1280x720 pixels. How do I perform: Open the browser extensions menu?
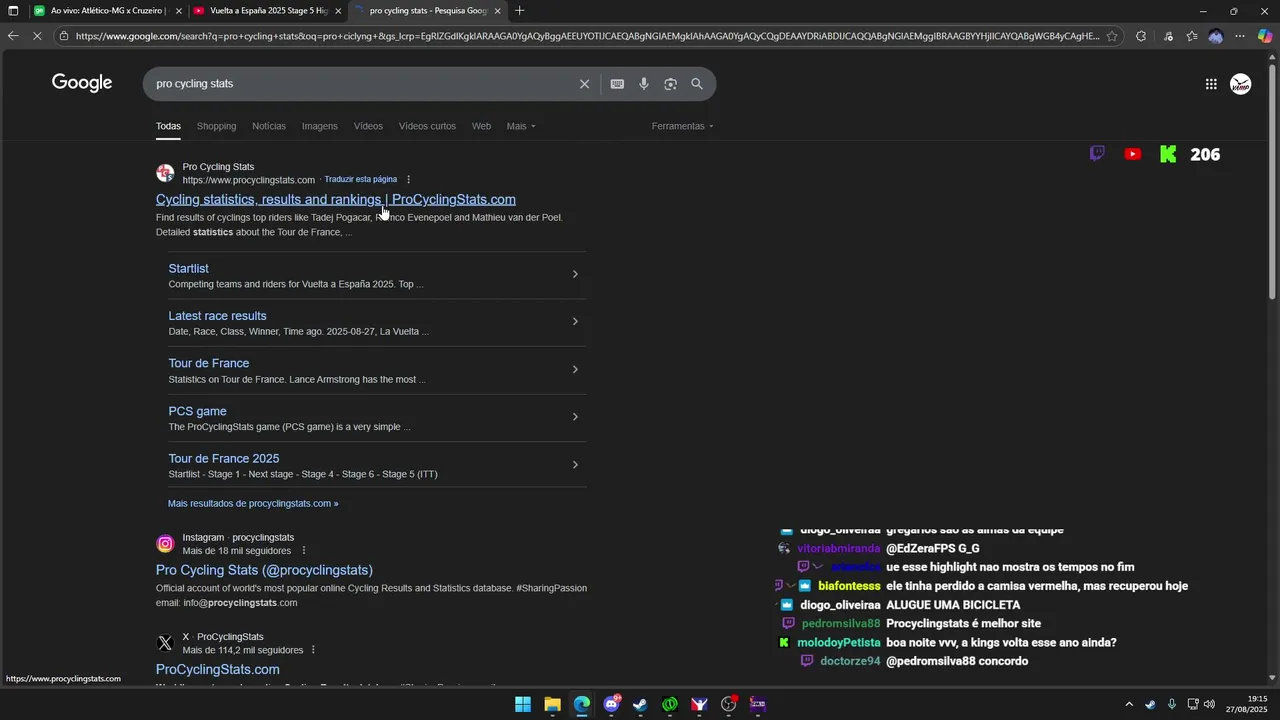pos(1141,36)
